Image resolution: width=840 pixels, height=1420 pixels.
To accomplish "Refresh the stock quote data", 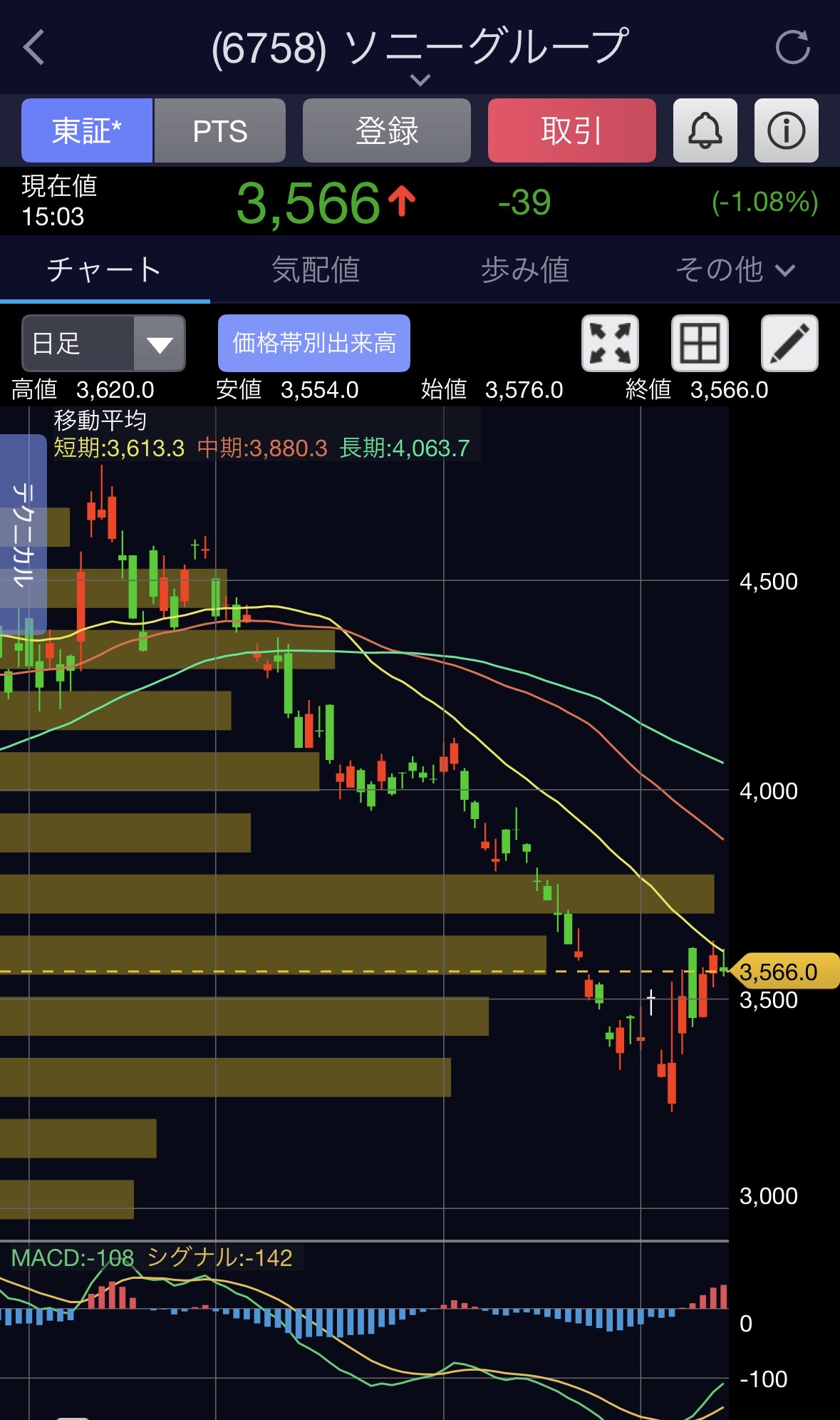I will click(x=792, y=48).
